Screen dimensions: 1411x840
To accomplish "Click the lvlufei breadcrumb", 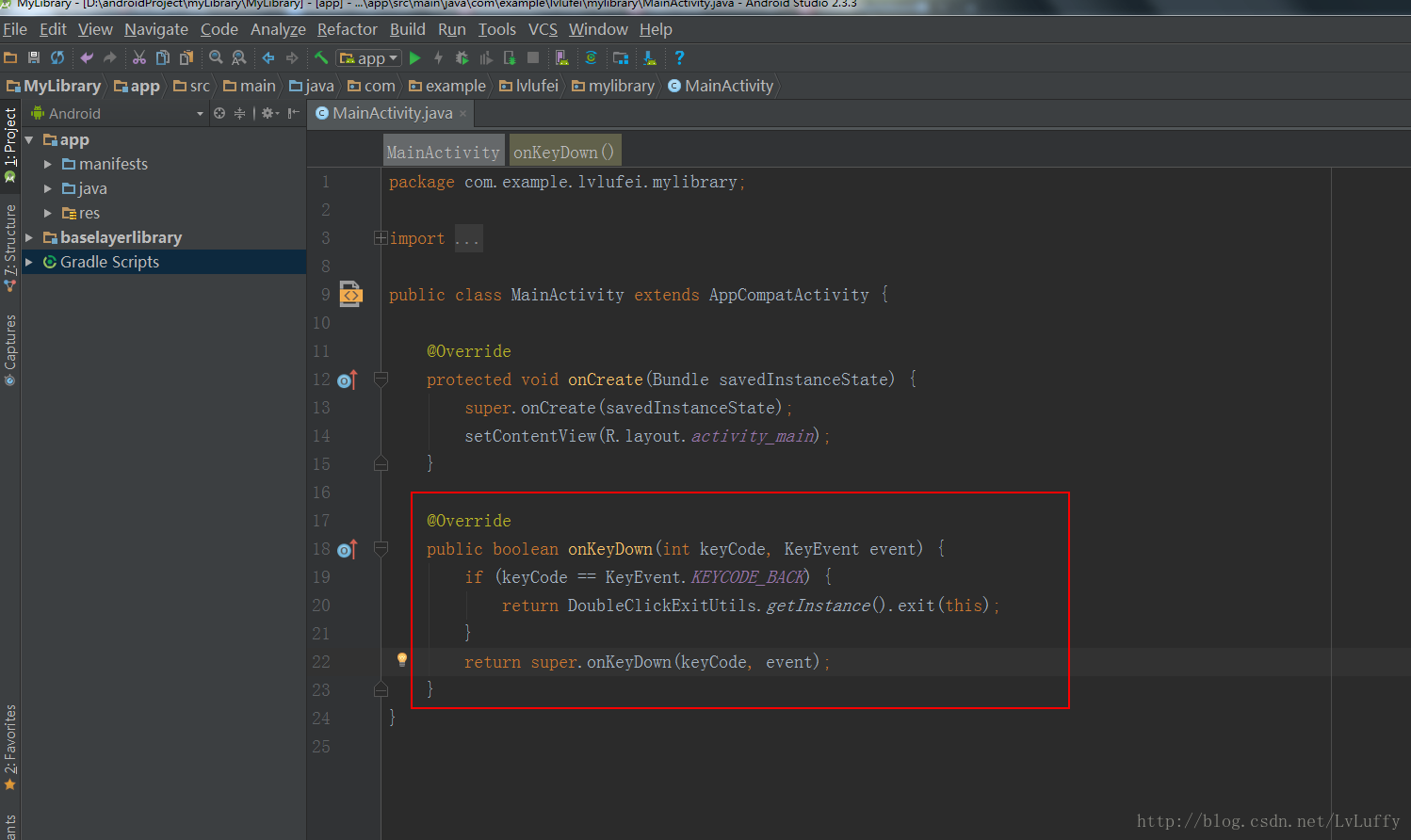I will coord(528,86).
